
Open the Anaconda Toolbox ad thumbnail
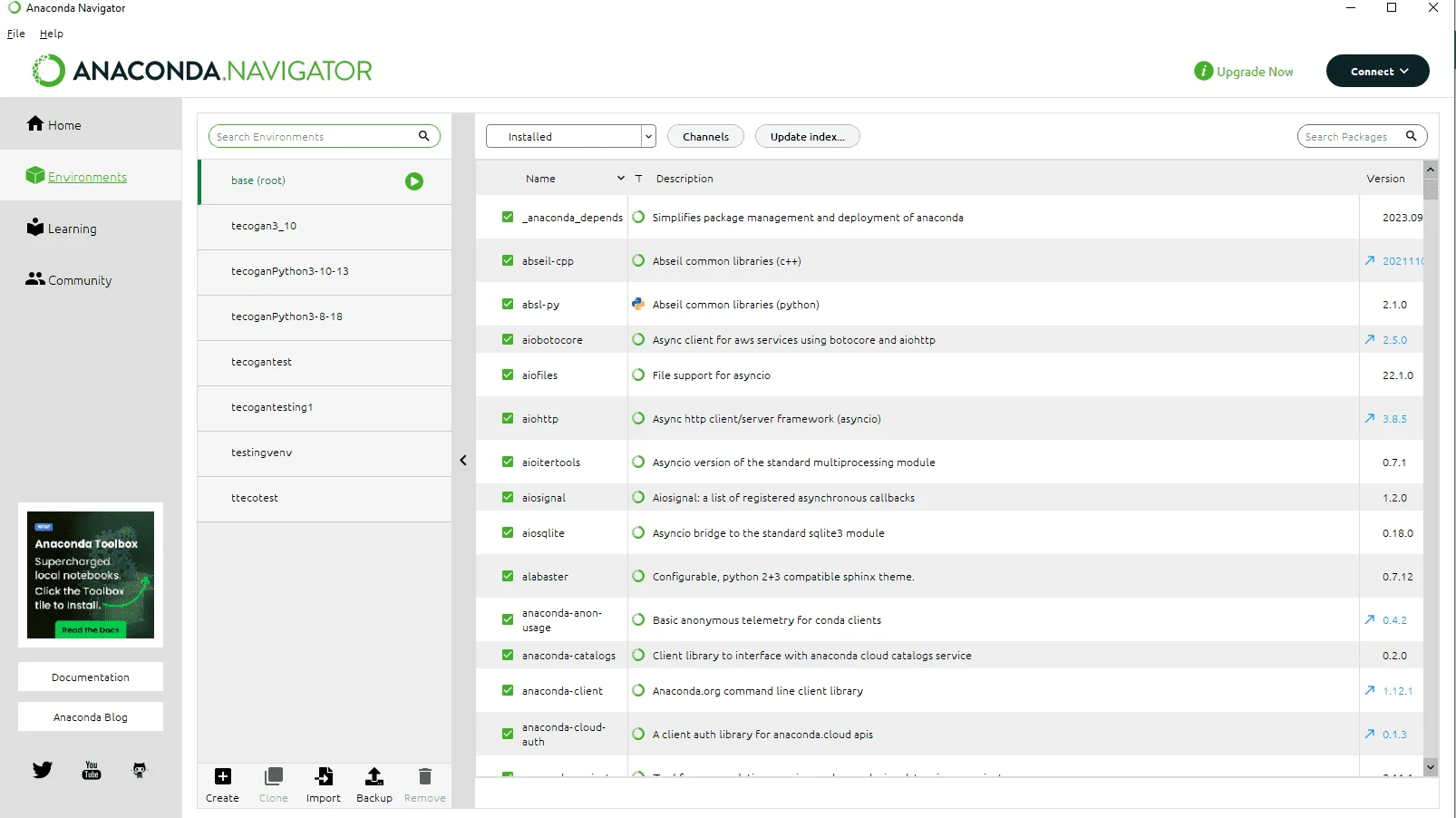[91, 574]
